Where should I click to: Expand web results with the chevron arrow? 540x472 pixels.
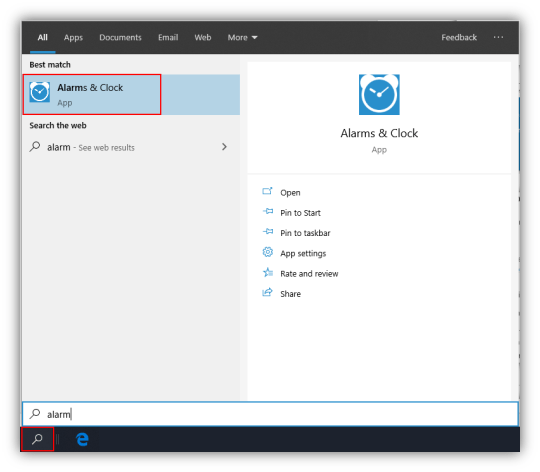[x=224, y=147]
